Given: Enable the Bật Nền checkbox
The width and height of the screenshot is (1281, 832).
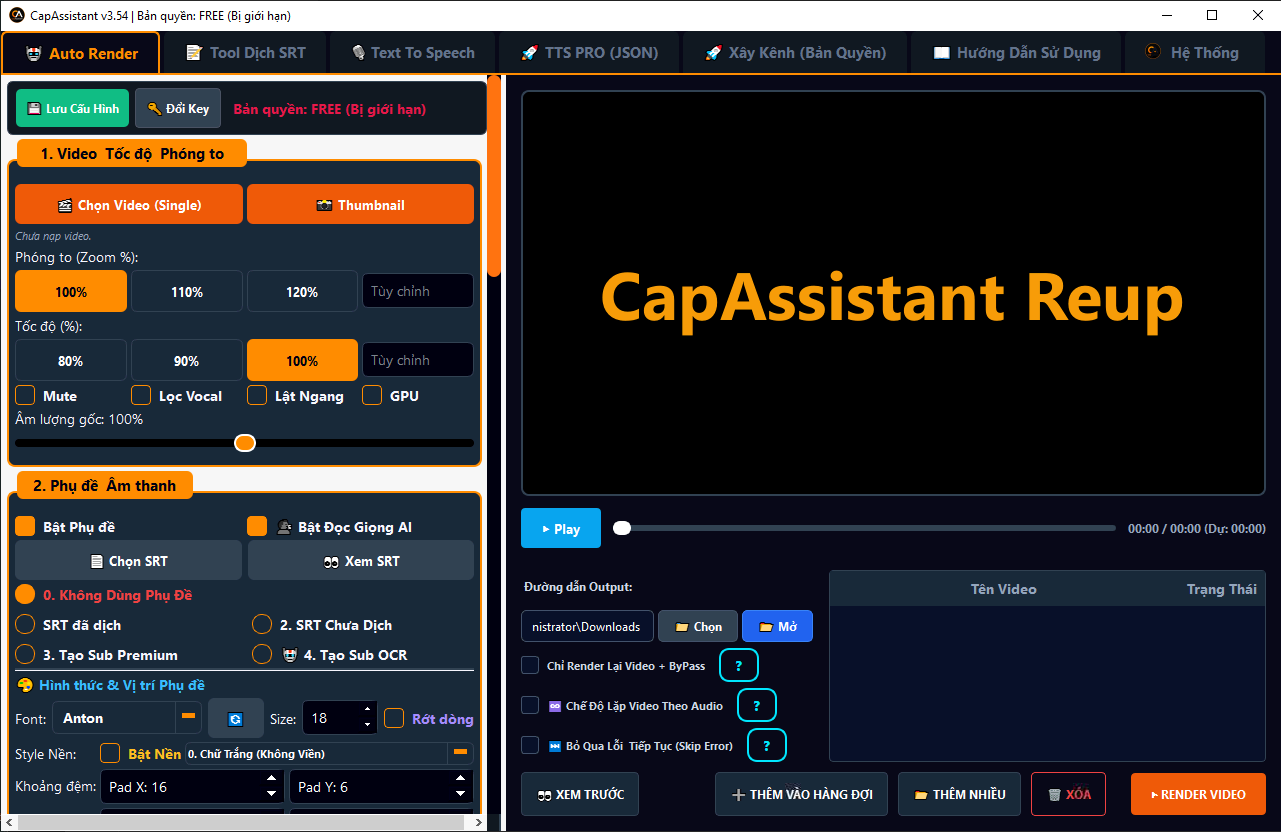Looking at the screenshot, I should (110, 753).
